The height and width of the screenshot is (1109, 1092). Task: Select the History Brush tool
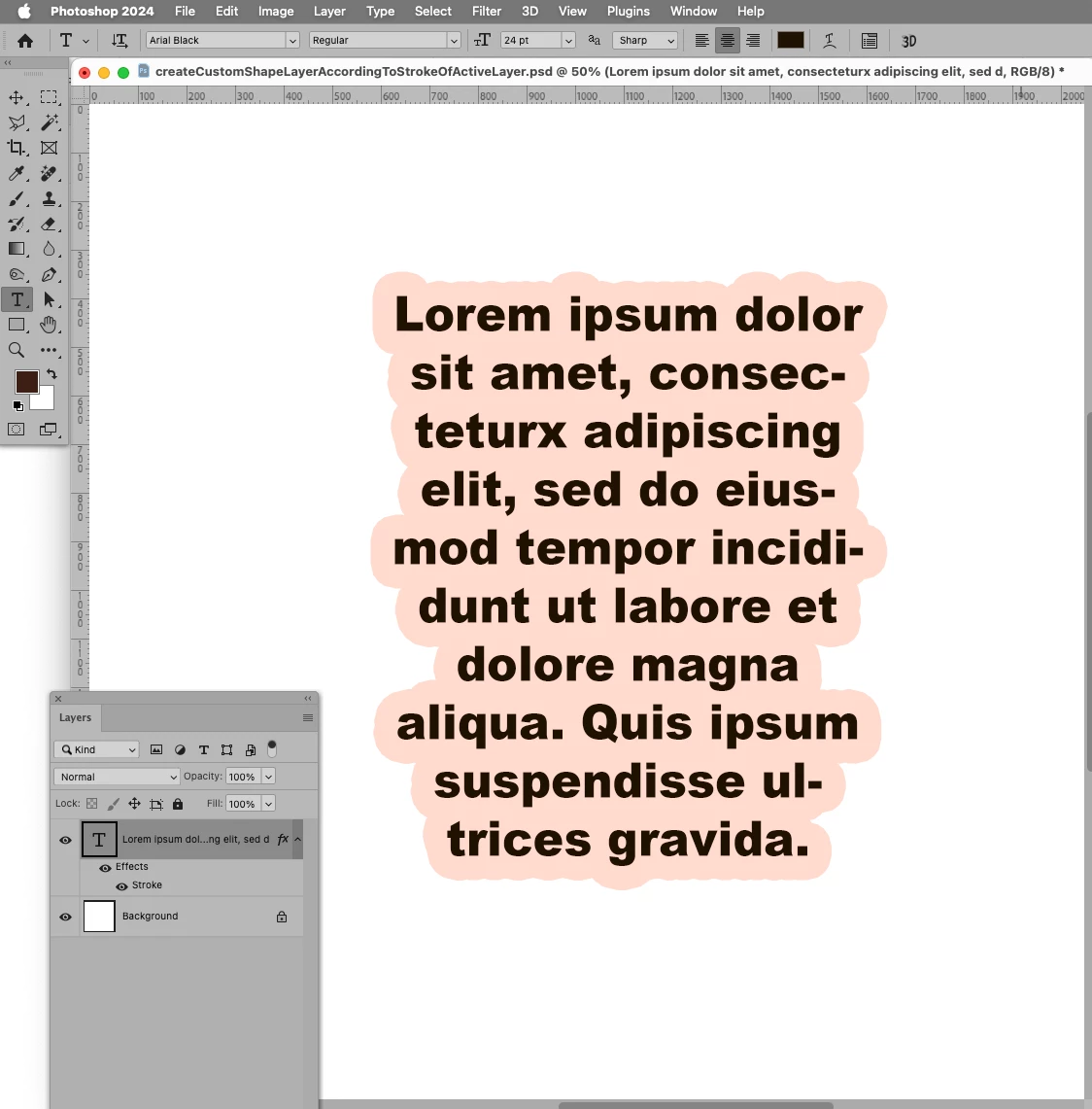(17, 225)
